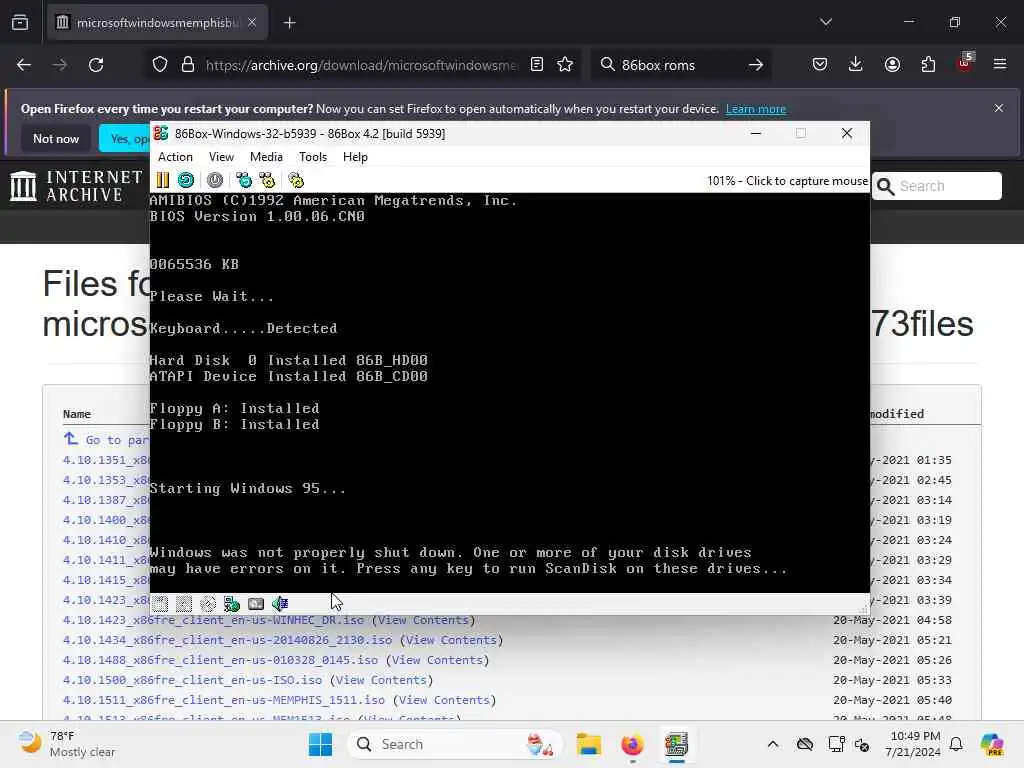
Task: Open notifications bell icon
Action: coord(956,744)
